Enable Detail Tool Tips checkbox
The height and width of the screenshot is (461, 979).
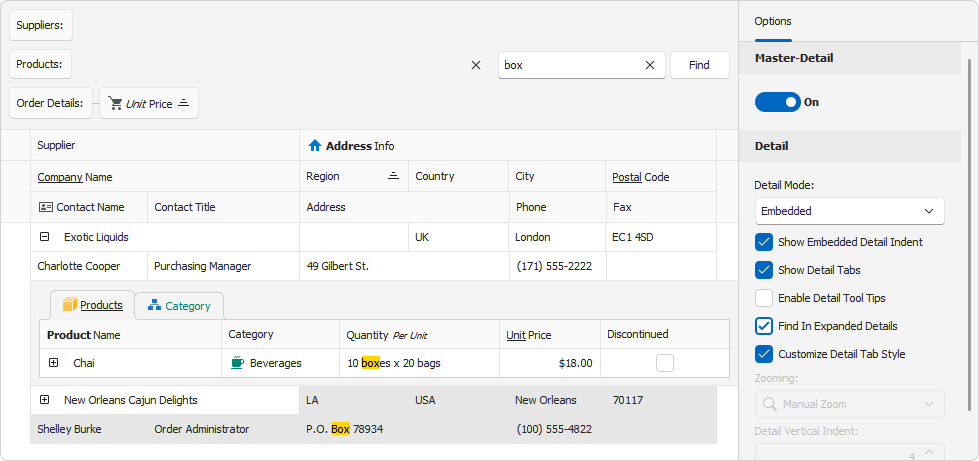(764, 298)
